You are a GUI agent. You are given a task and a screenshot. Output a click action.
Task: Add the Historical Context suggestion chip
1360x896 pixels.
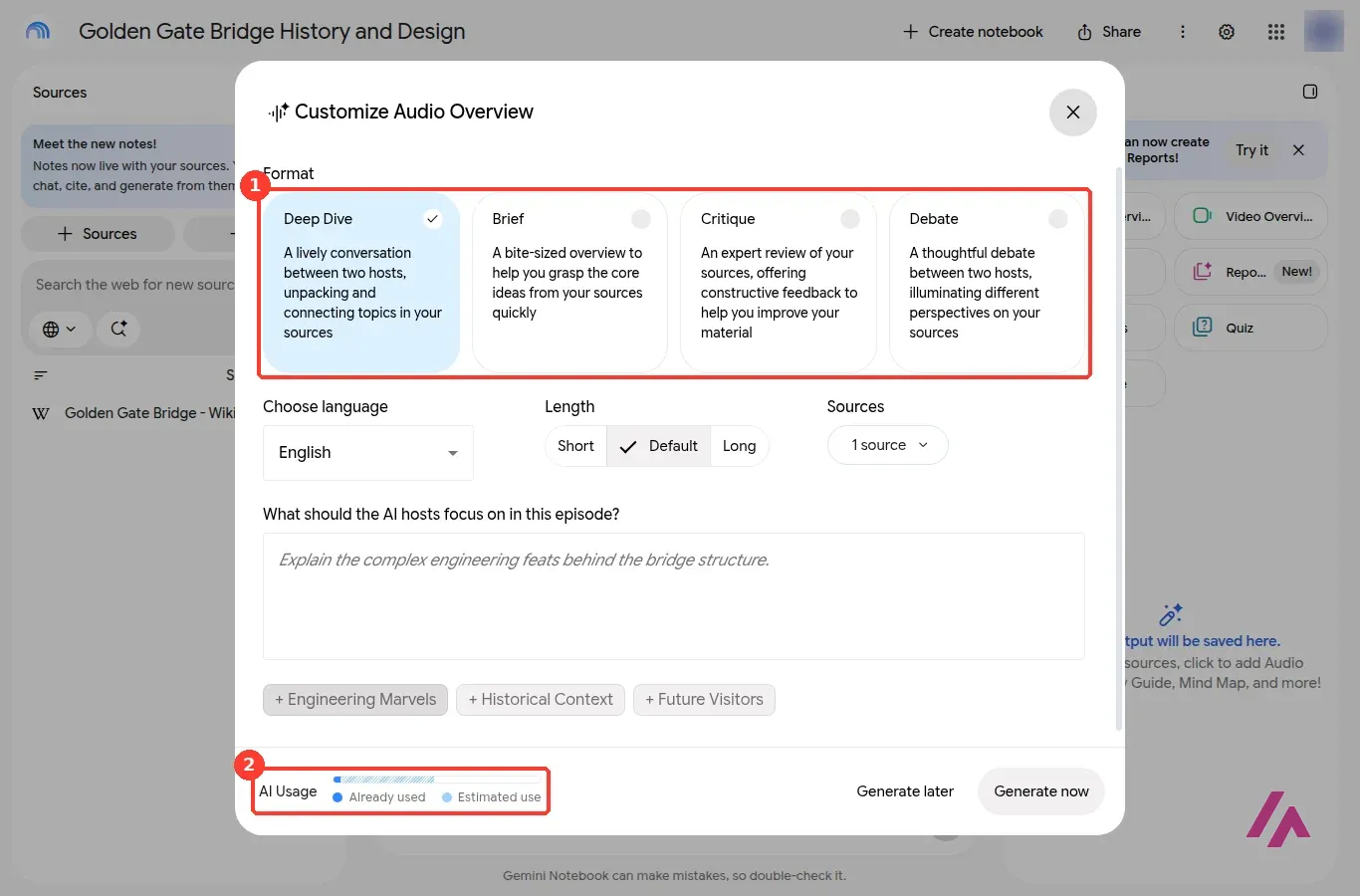(541, 700)
